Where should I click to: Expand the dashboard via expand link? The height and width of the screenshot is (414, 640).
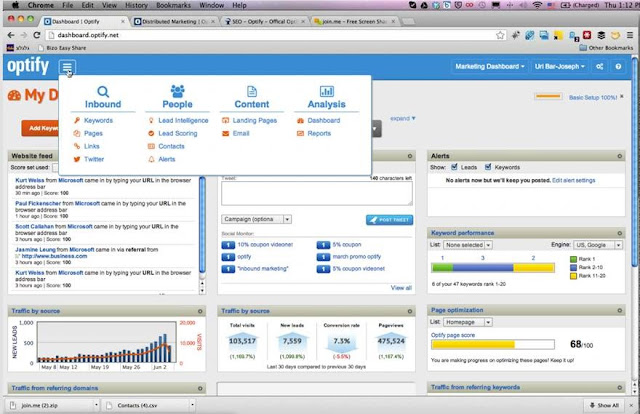[x=402, y=118]
